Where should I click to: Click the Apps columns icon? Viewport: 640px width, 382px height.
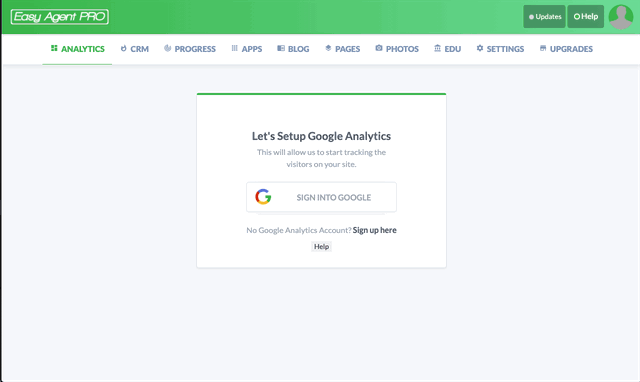[x=235, y=48]
